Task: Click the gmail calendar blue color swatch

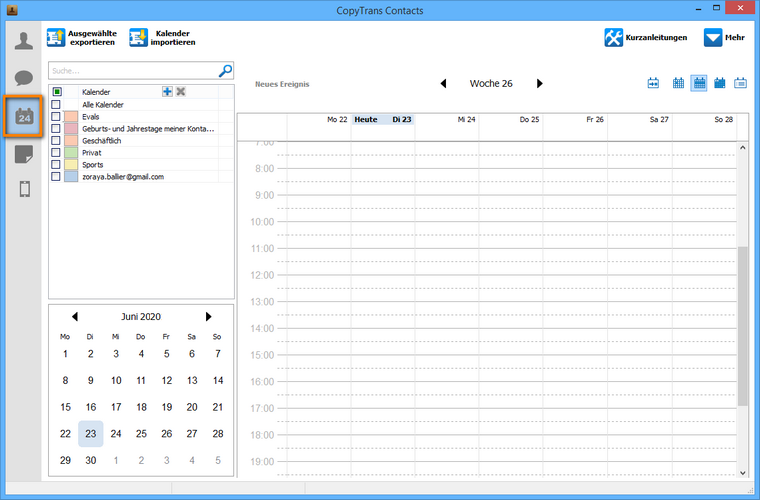Action: tap(71, 176)
